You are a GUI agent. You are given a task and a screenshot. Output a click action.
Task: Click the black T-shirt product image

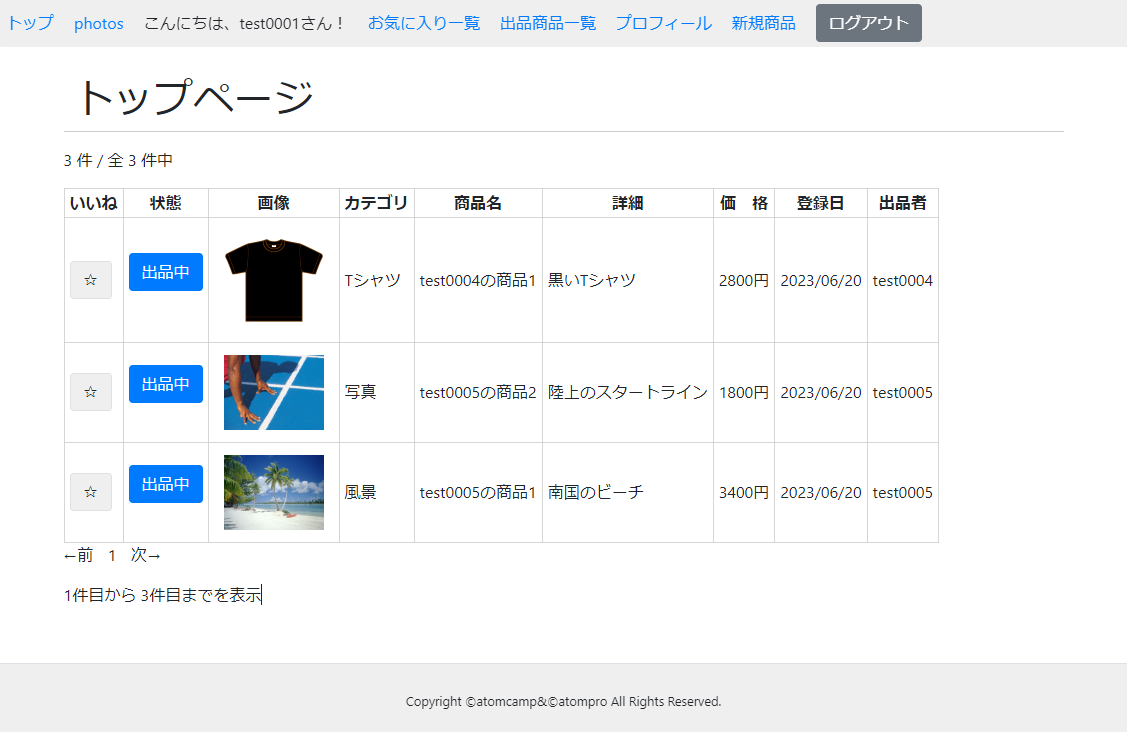pos(274,280)
